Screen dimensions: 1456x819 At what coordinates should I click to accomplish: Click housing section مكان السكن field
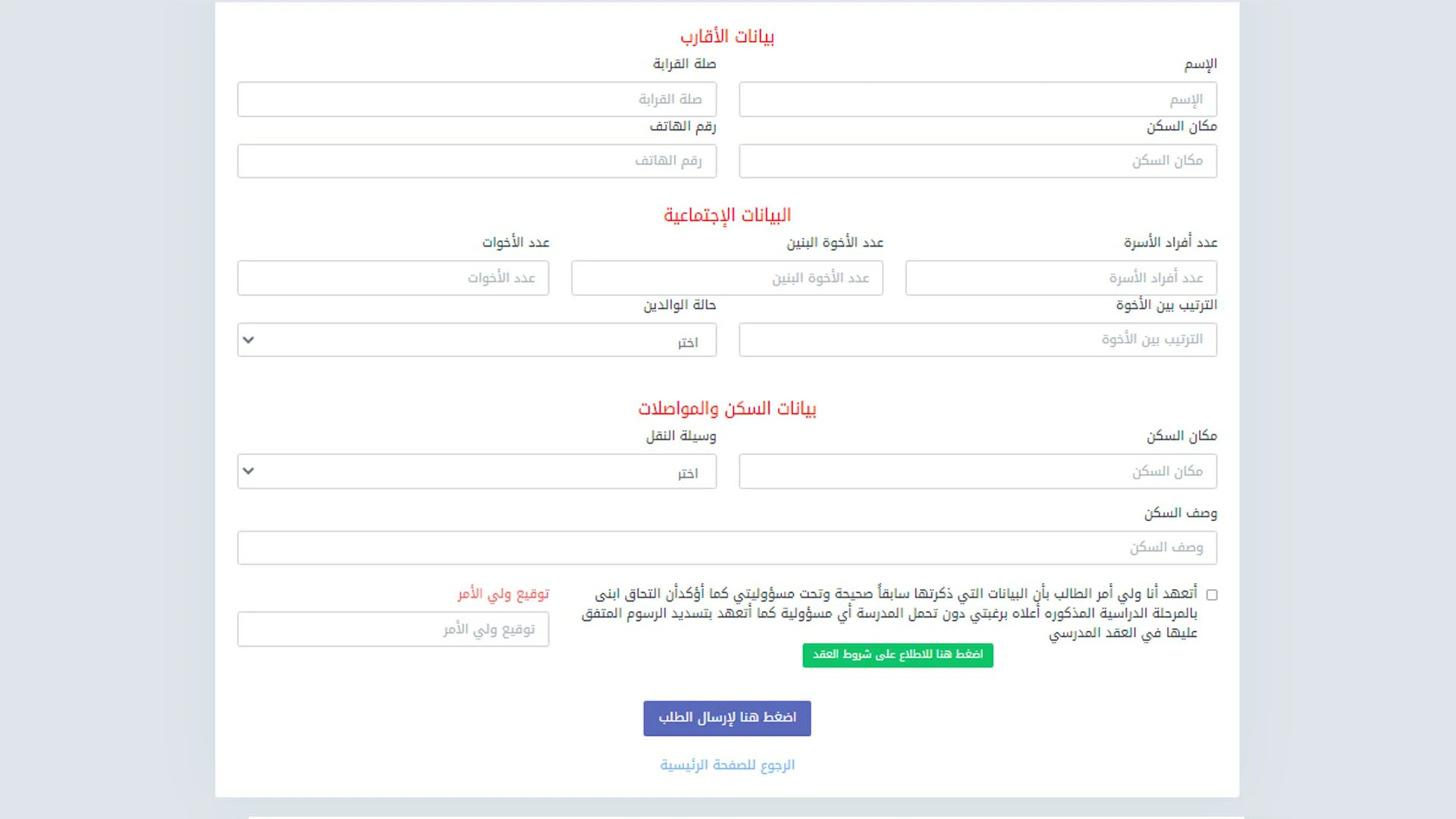pos(977,472)
